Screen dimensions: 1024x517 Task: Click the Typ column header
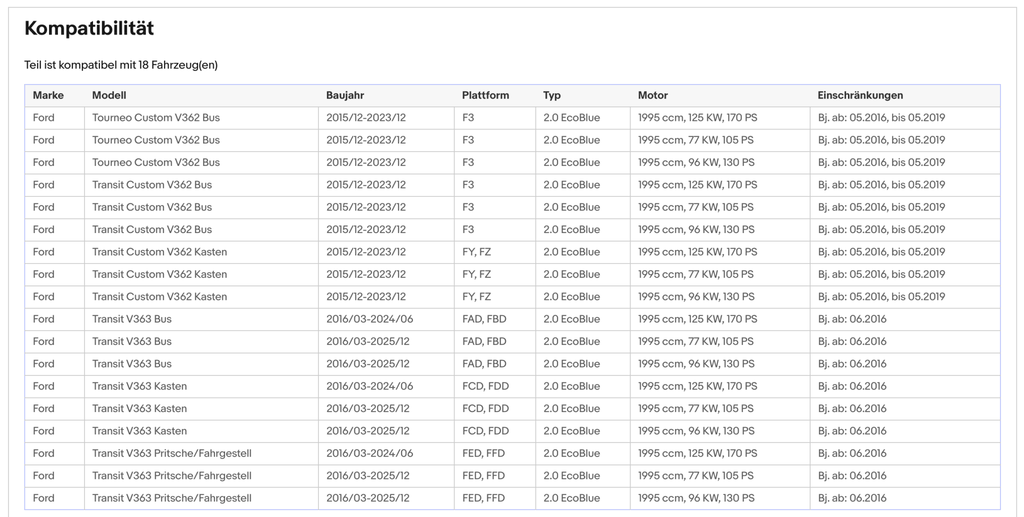click(552, 95)
